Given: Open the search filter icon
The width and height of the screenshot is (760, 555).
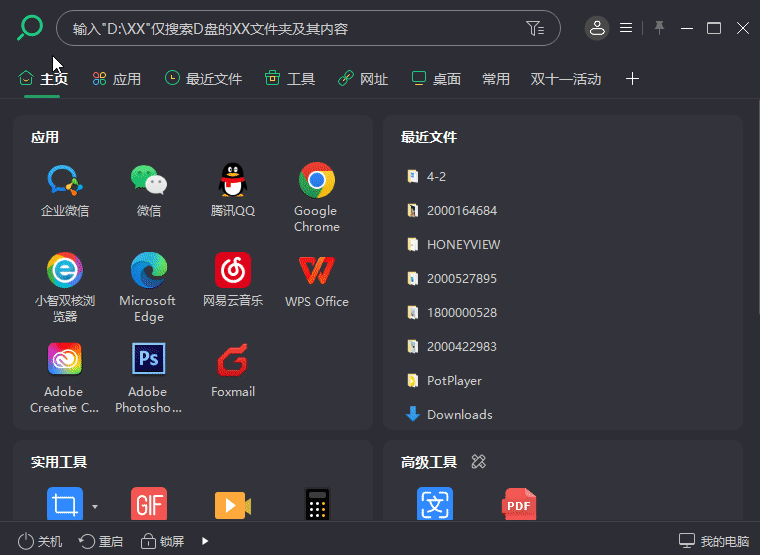Looking at the screenshot, I should [535, 28].
